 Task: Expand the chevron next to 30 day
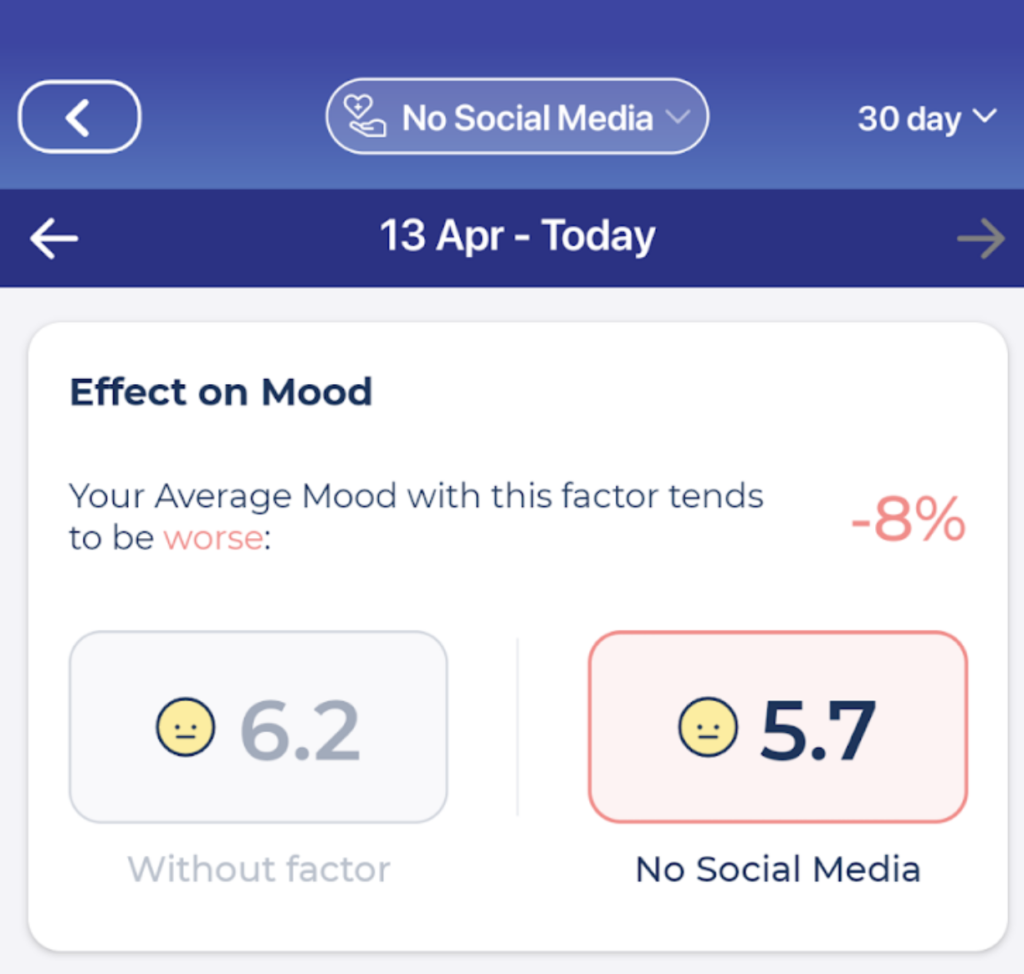(x=986, y=117)
